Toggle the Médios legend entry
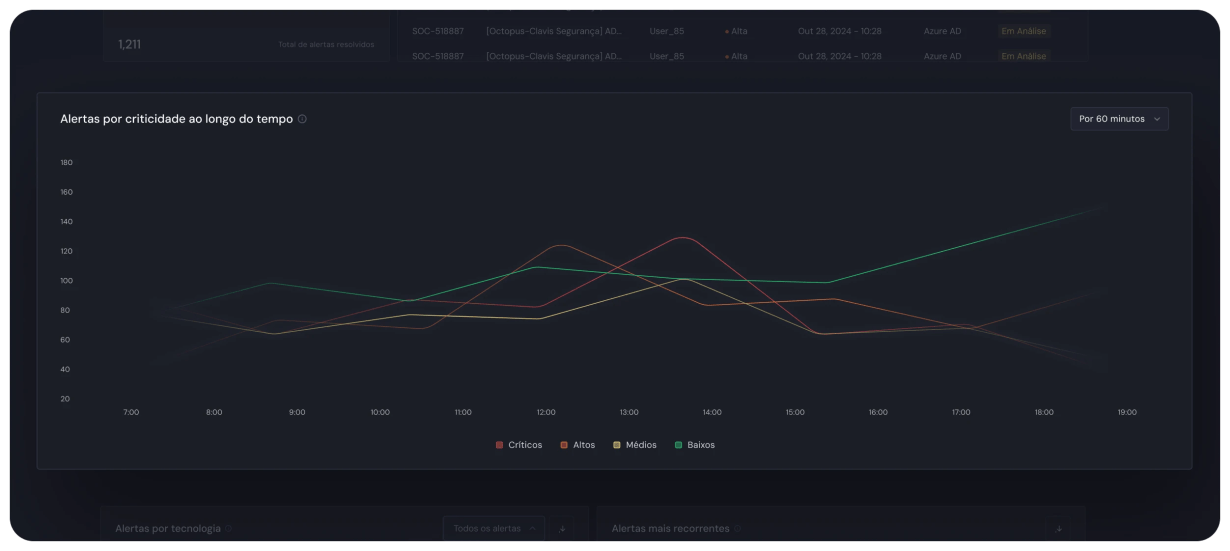The image size is (1230, 551). coord(635,445)
